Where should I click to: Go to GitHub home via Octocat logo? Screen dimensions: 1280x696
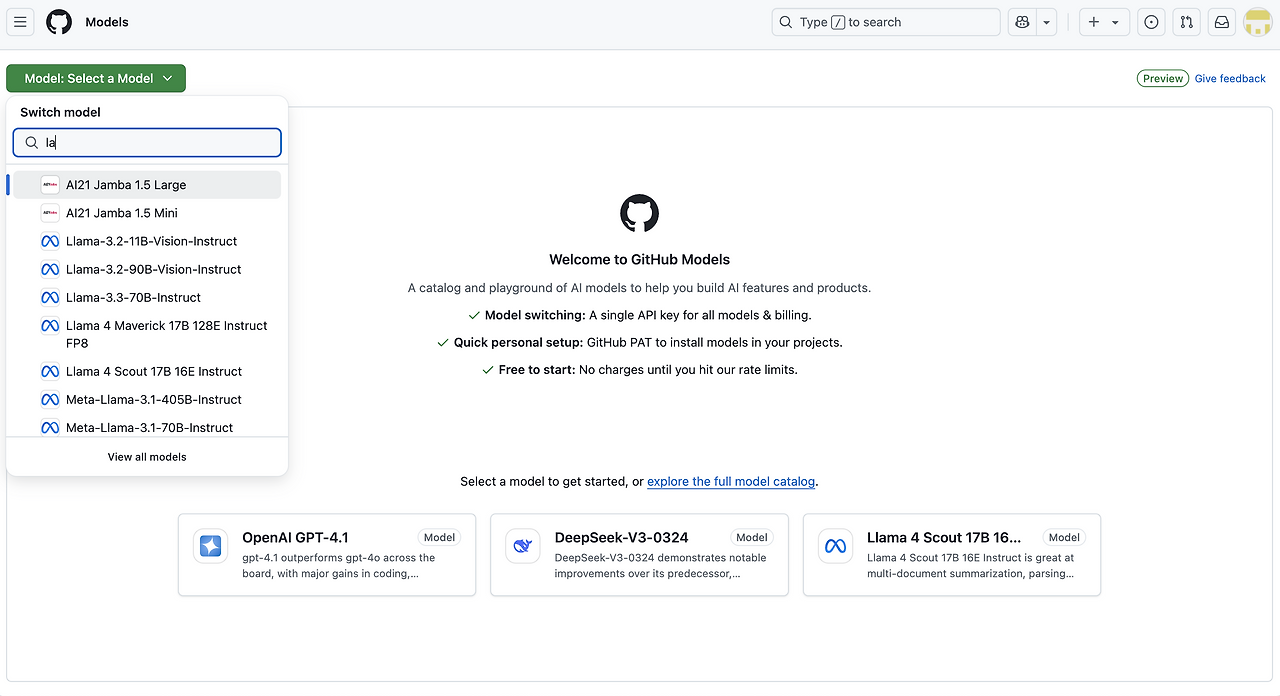pyautogui.click(x=59, y=22)
